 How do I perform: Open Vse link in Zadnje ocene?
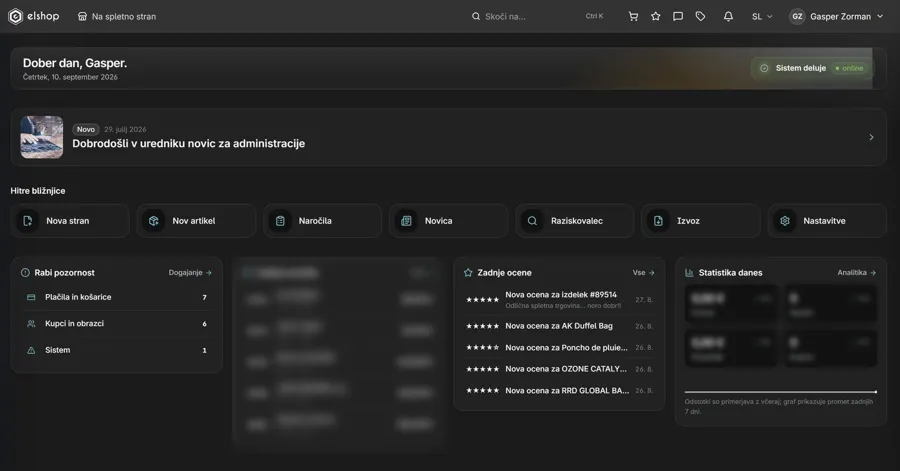click(x=643, y=273)
